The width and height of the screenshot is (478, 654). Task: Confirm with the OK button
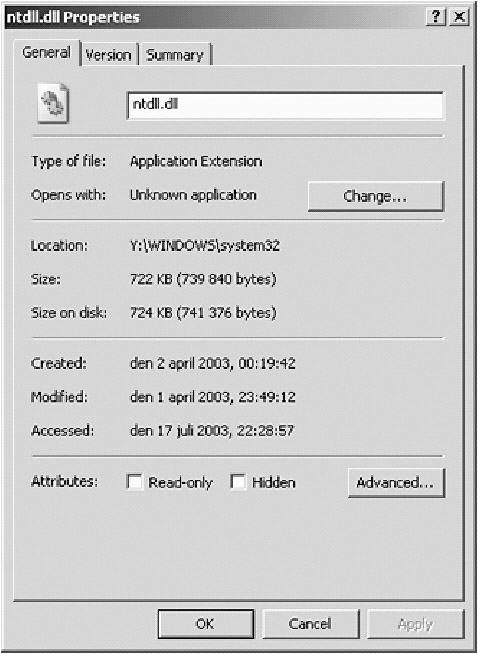(206, 624)
